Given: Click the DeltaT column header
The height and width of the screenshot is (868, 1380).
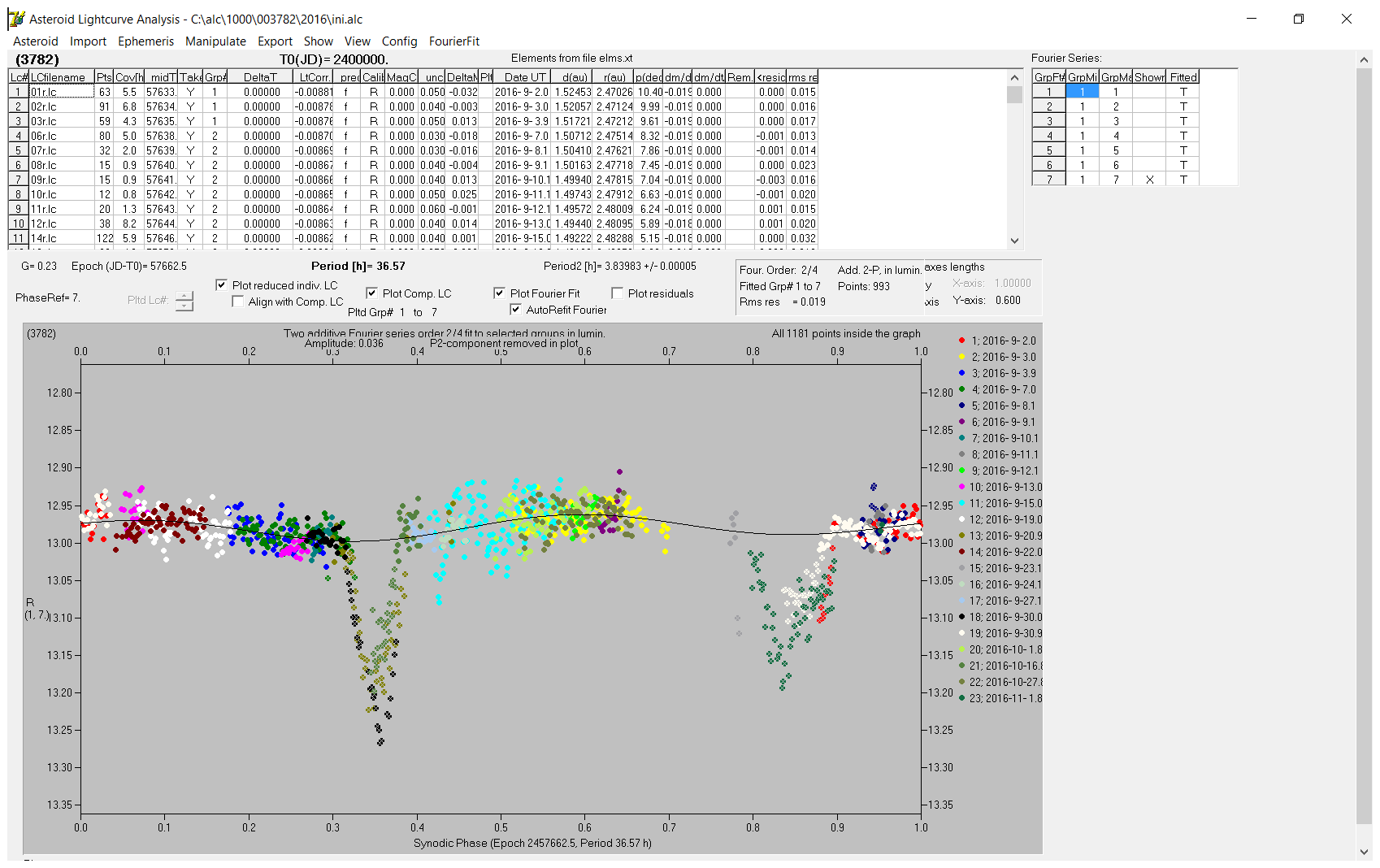Looking at the screenshot, I should [x=260, y=77].
